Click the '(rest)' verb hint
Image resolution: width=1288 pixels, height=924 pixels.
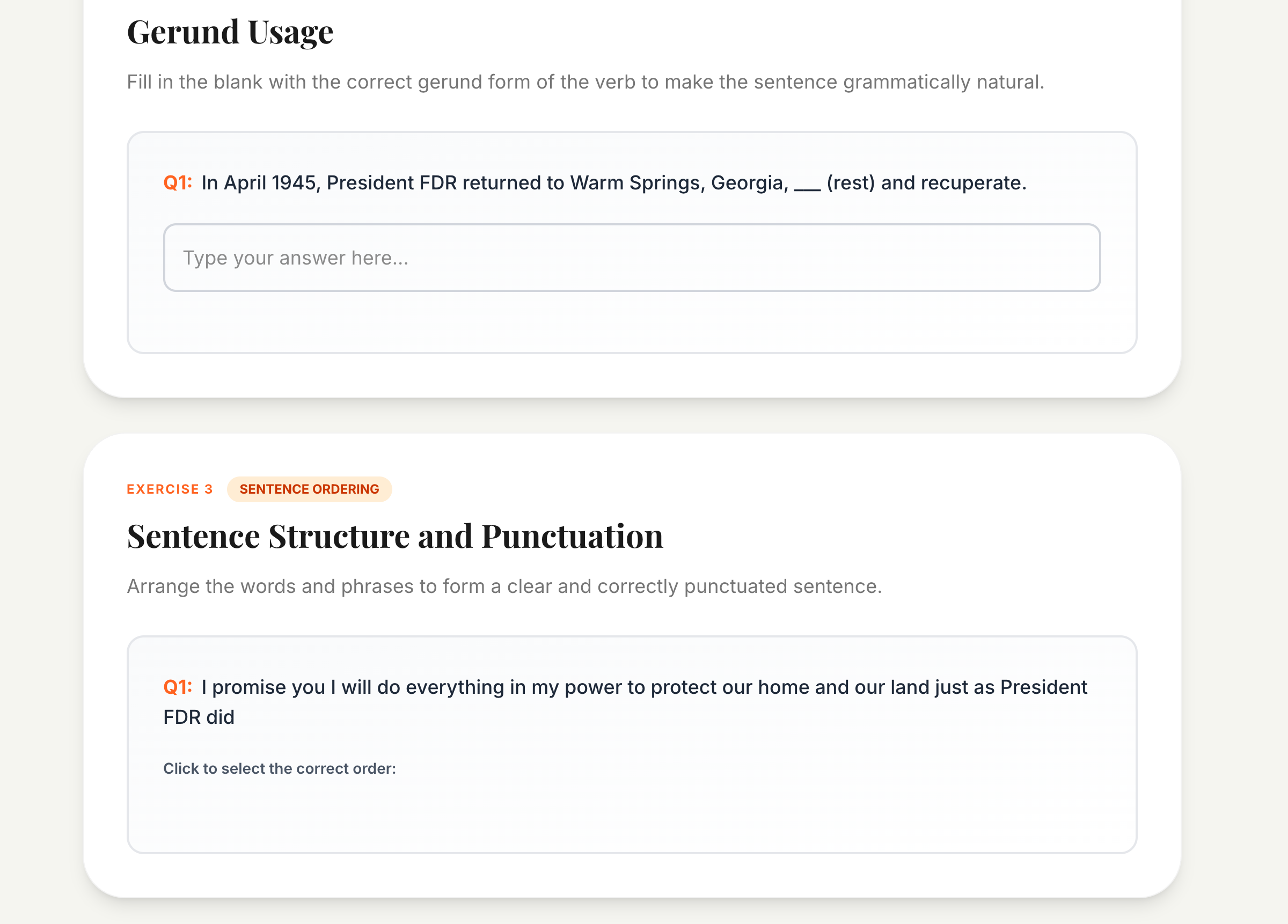point(850,183)
